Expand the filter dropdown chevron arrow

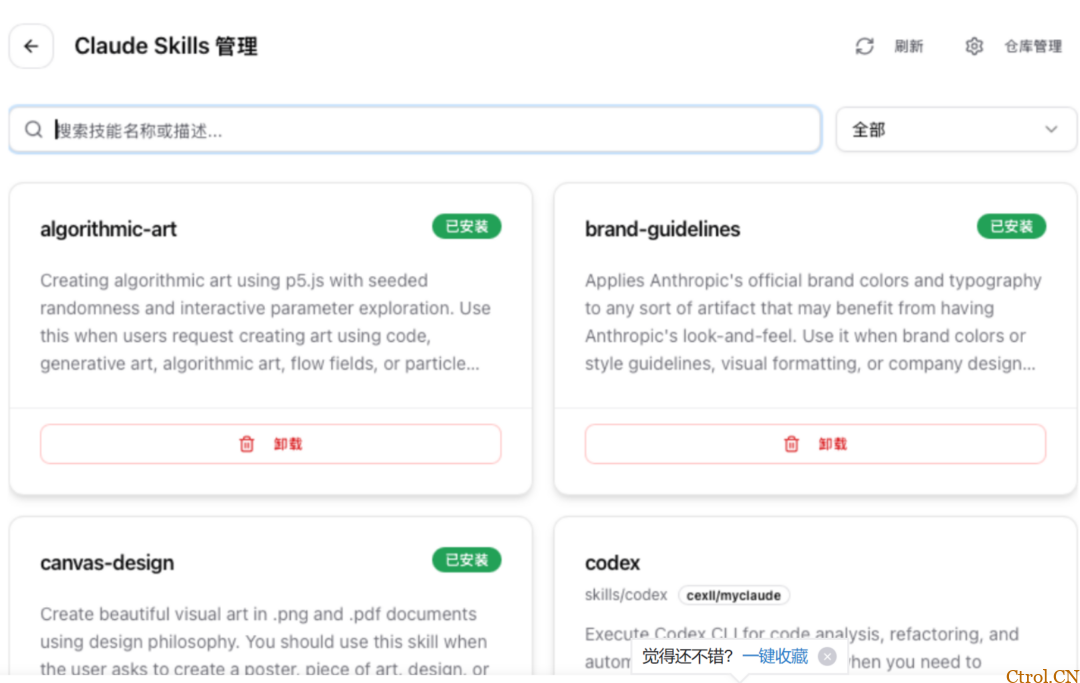click(1051, 129)
